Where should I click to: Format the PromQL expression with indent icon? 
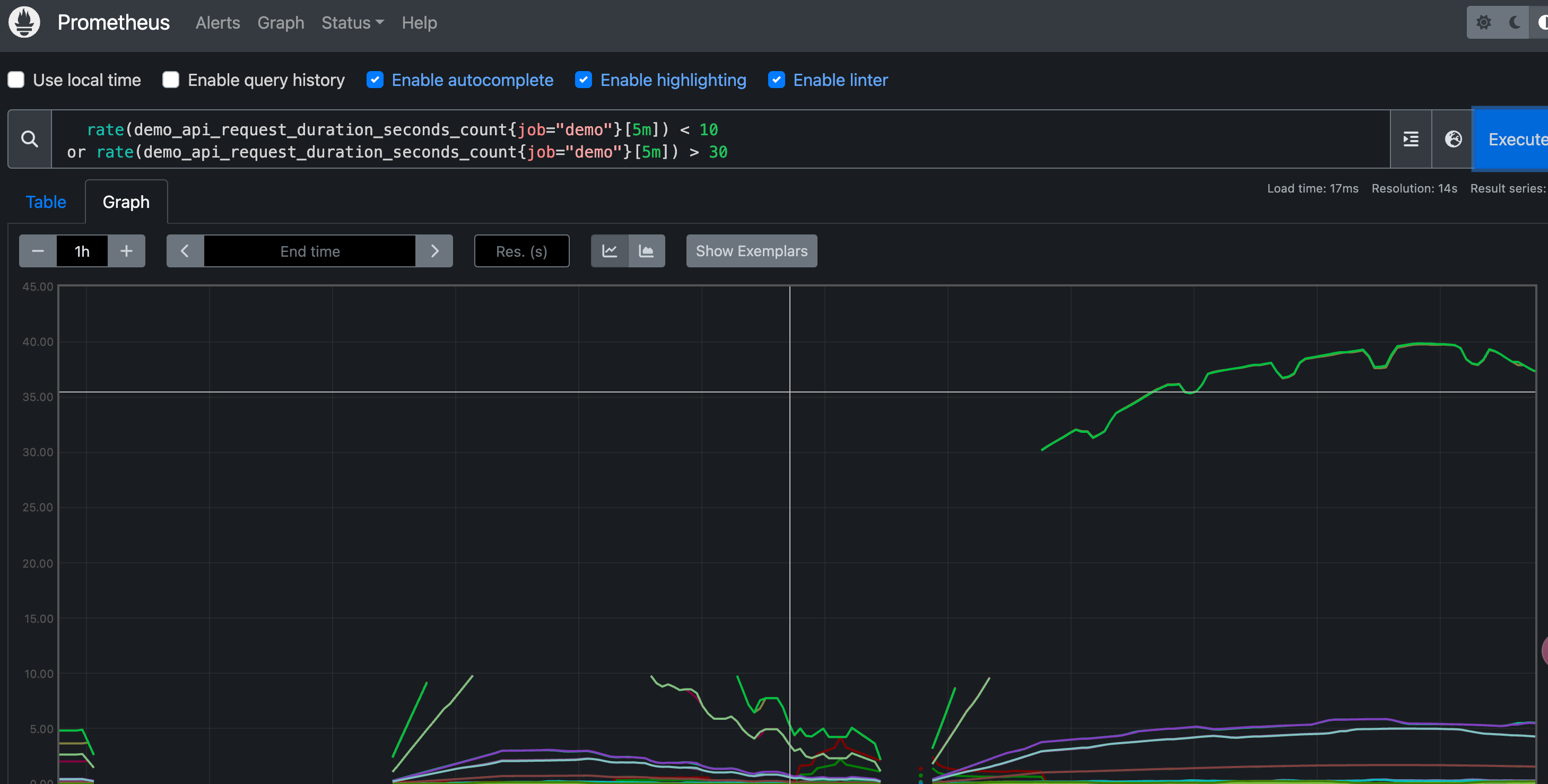tap(1411, 140)
